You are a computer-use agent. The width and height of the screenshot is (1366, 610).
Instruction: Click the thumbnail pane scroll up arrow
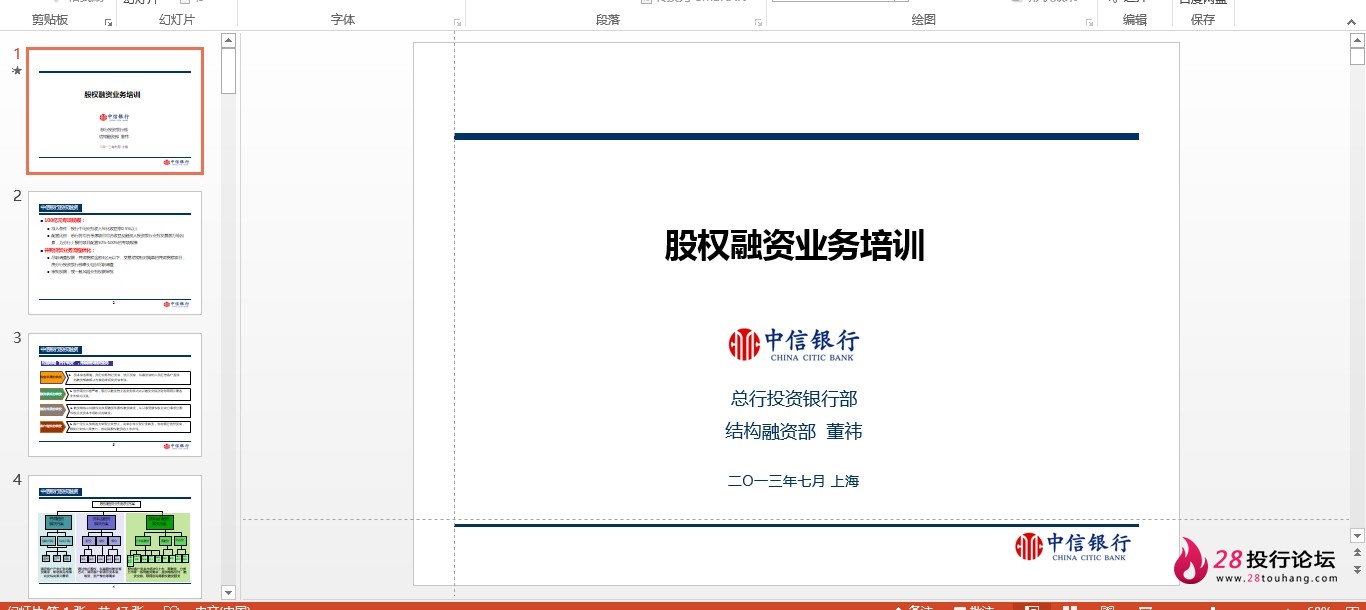click(x=228, y=41)
